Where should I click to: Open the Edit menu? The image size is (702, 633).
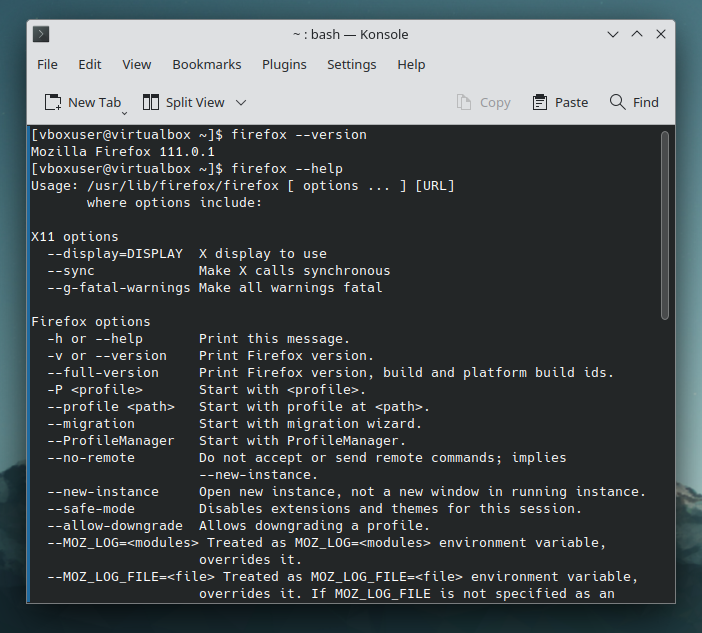90,64
